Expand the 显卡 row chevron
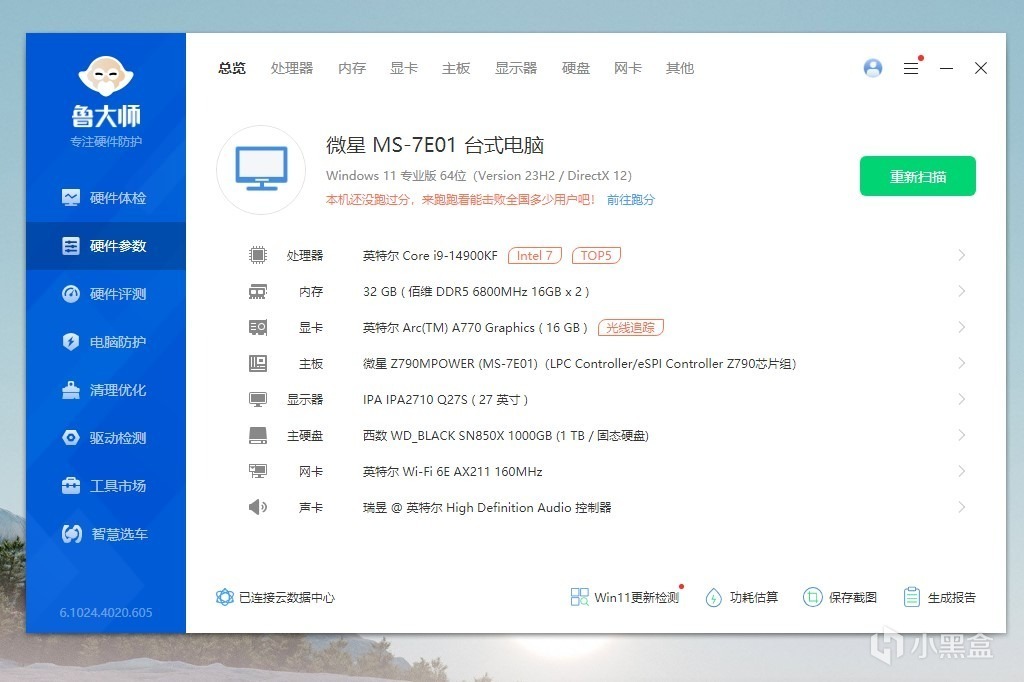The height and width of the screenshot is (682, 1024). [x=961, y=327]
